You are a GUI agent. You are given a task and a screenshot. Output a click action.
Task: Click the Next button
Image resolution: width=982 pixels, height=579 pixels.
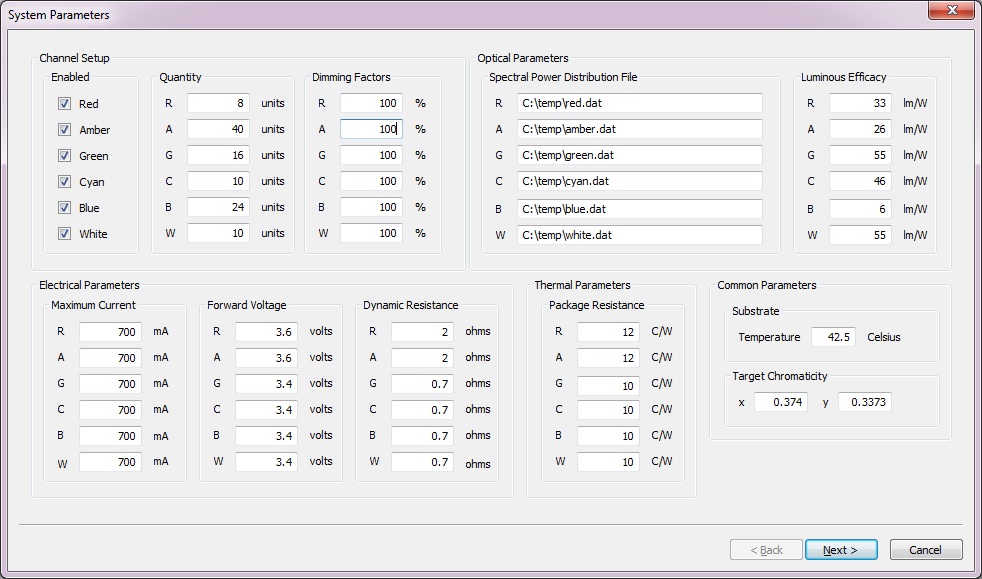pos(841,550)
